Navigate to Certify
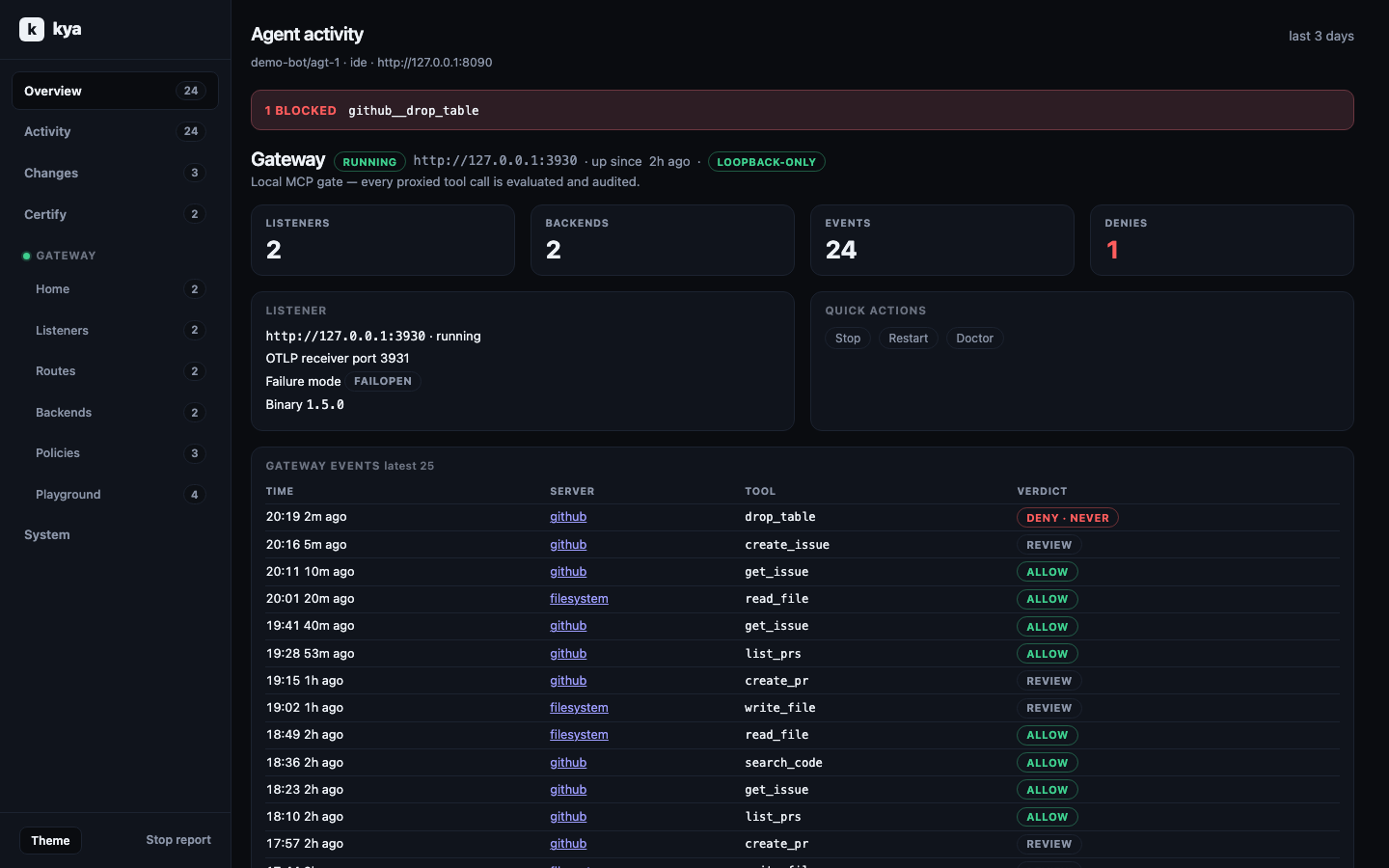 [x=115, y=214]
